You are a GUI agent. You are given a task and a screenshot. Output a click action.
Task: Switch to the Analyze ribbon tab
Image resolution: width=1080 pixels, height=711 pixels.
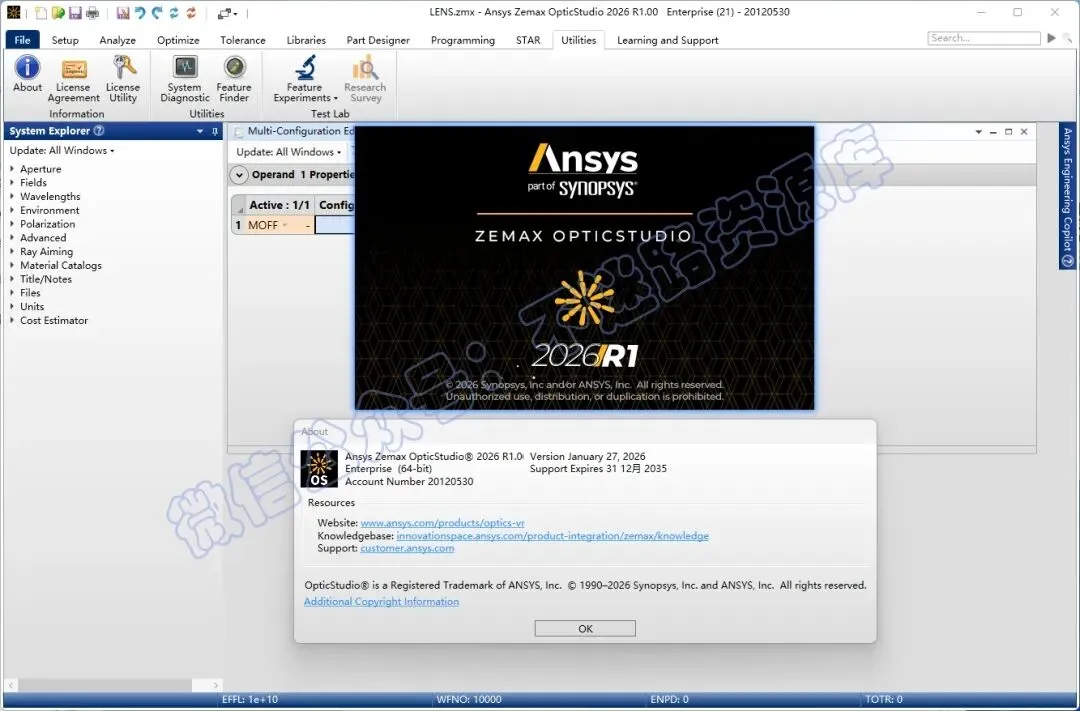pyautogui.click(x=117, y=40)
